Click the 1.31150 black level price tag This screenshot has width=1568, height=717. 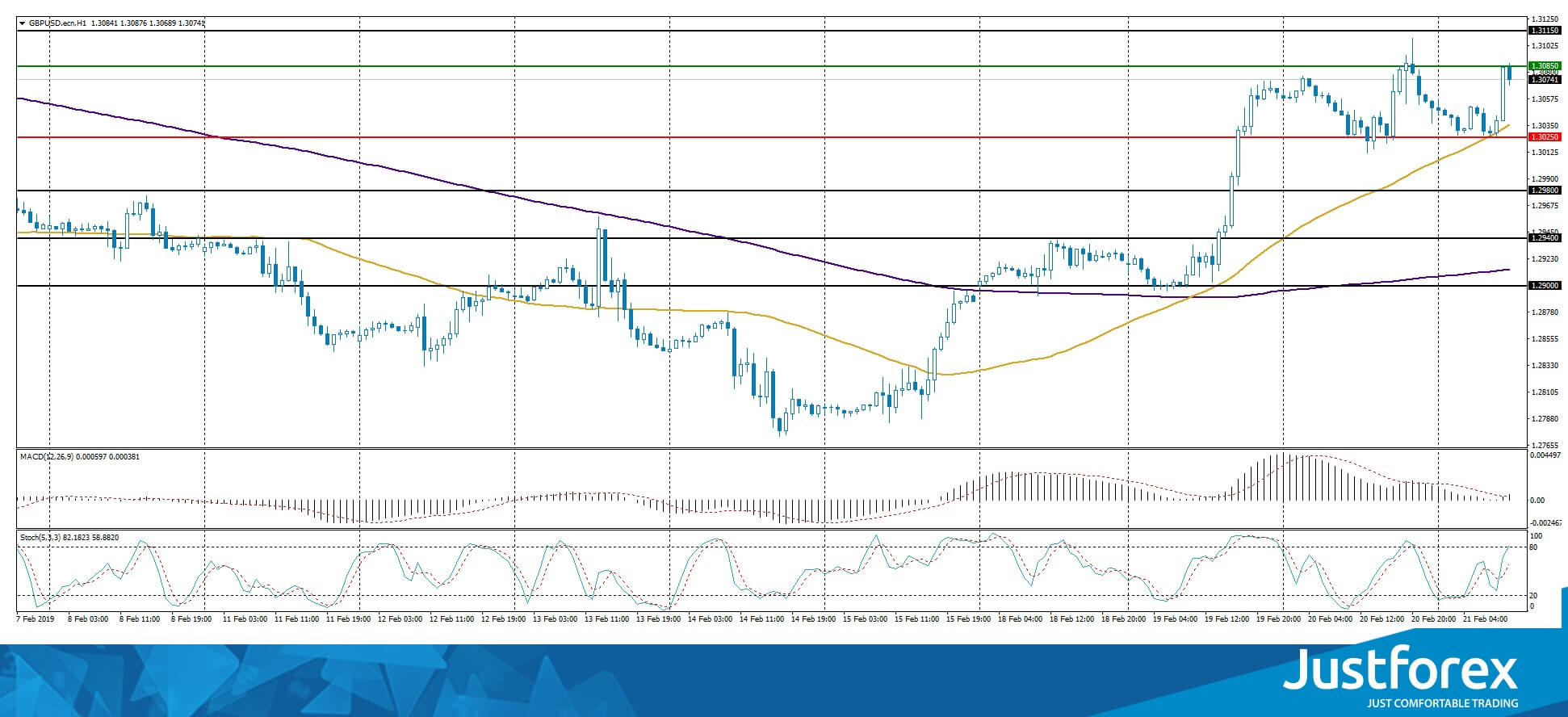click(1544, 31)
